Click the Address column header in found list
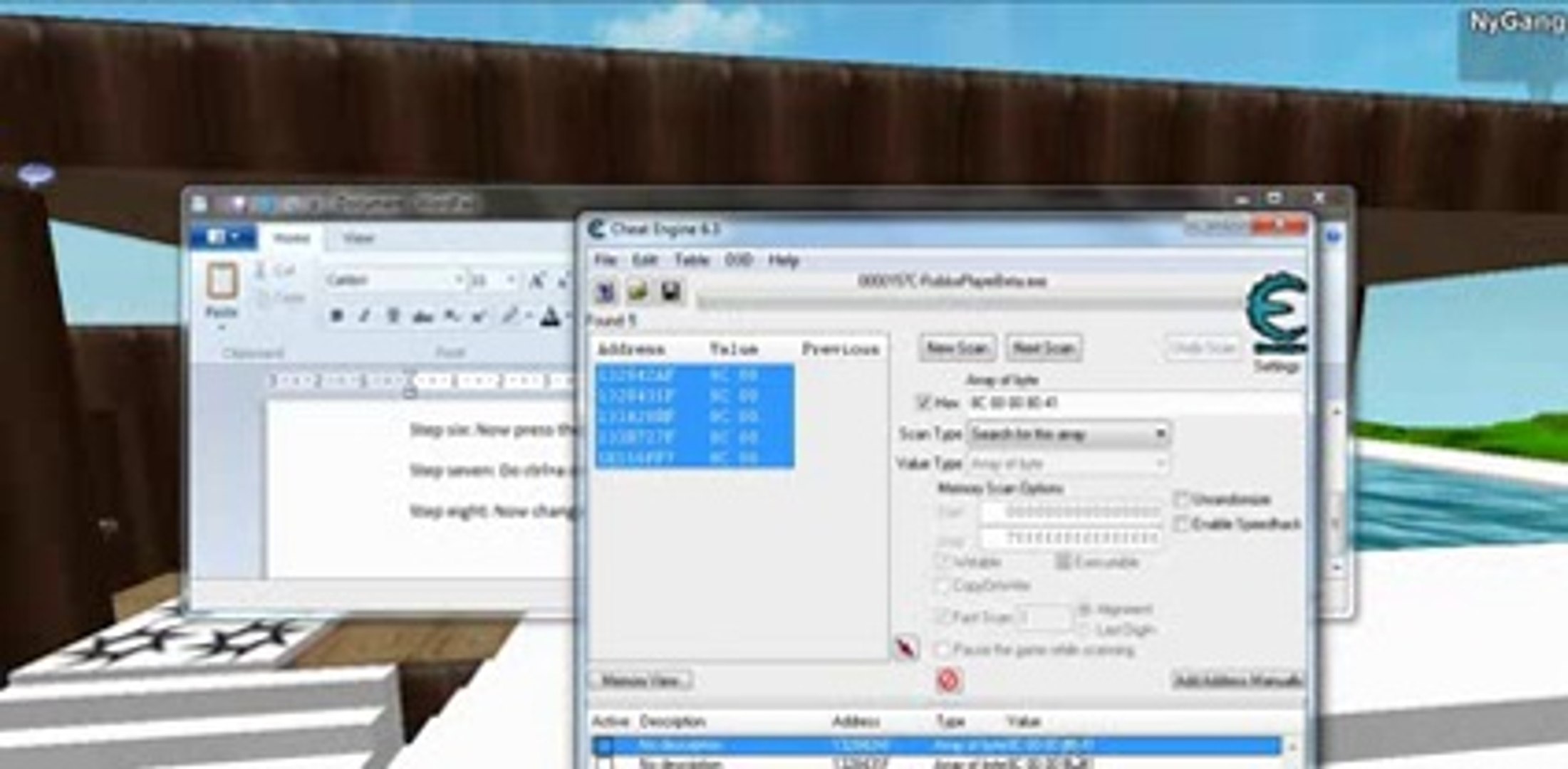Screen dimensions: 1568x769 [x=631, y=349]
